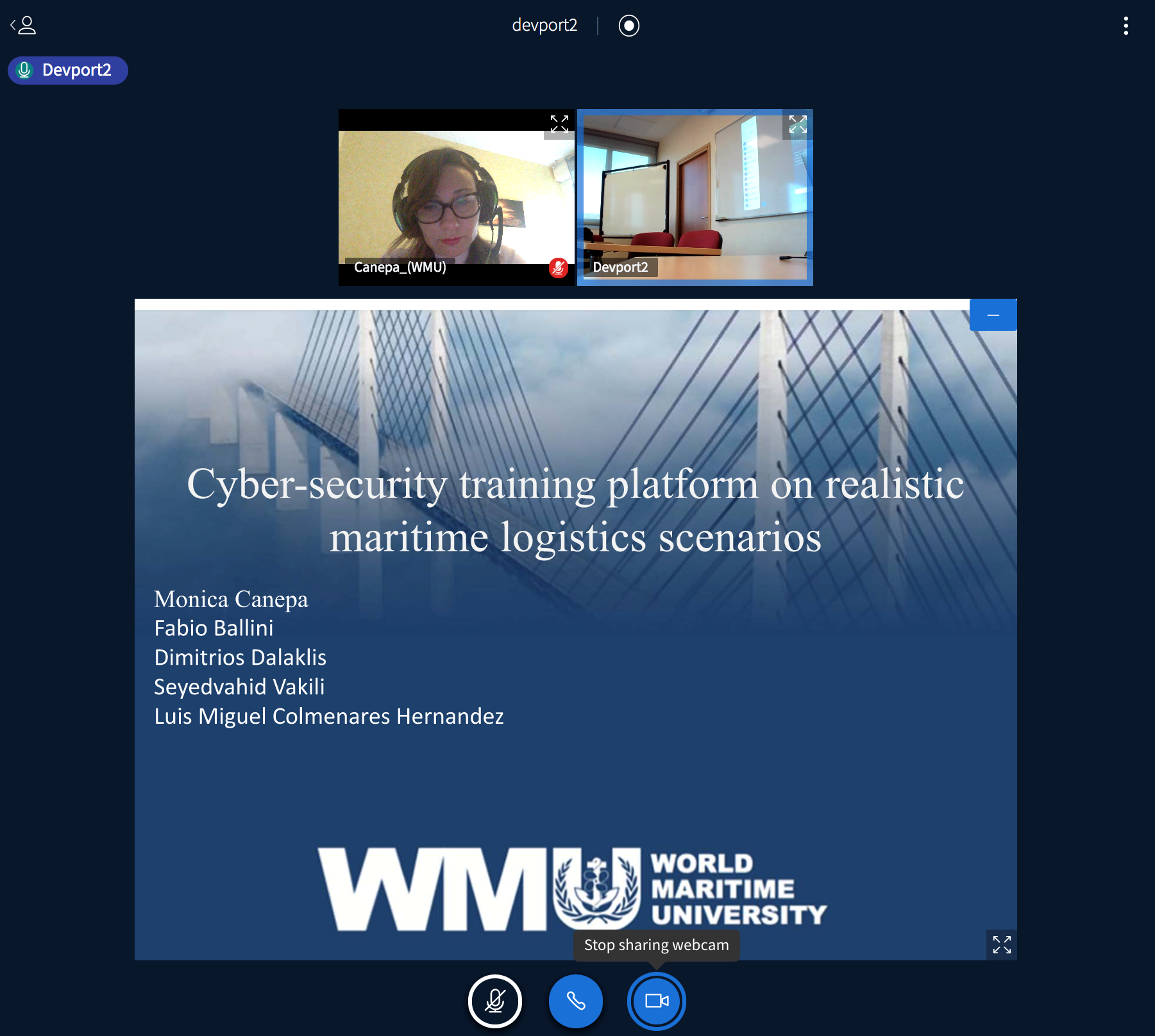The height and width of the screenshot is (1036, 1155).
Task: Click 'Fabio Ballini' on the slide
Action: coord(214,628)
